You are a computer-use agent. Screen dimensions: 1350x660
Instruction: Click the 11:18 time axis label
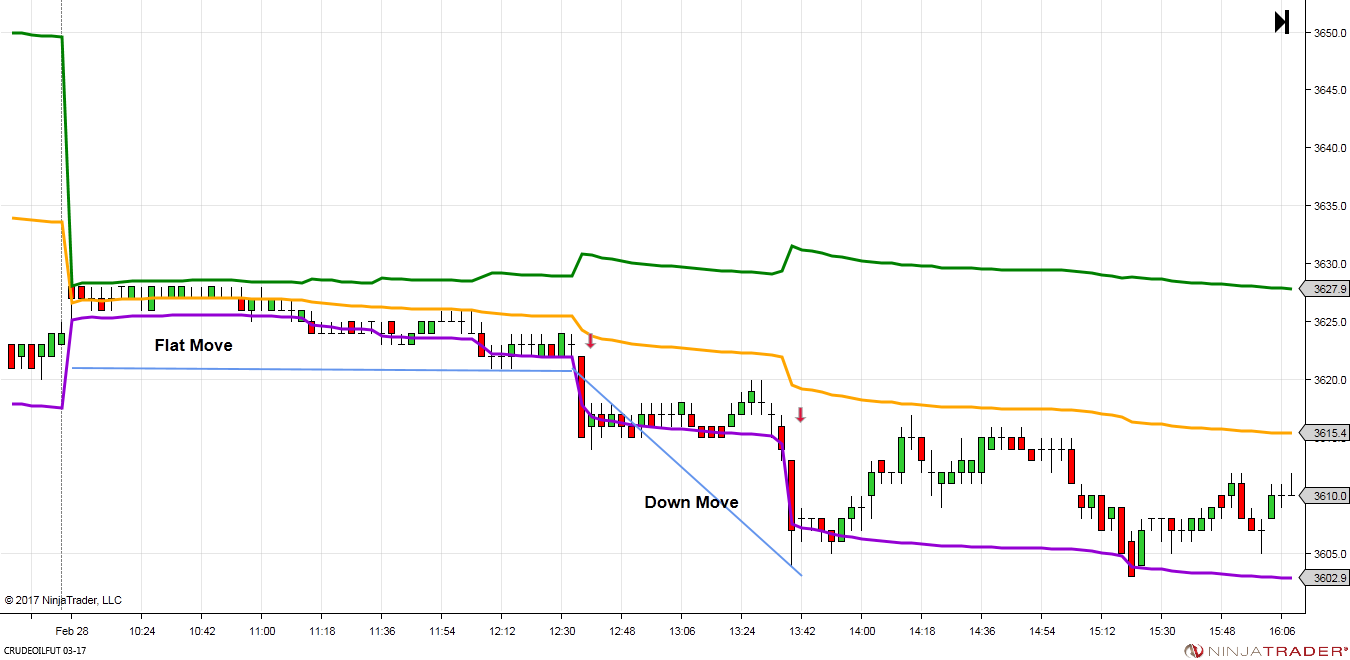[x=321, y=631]
